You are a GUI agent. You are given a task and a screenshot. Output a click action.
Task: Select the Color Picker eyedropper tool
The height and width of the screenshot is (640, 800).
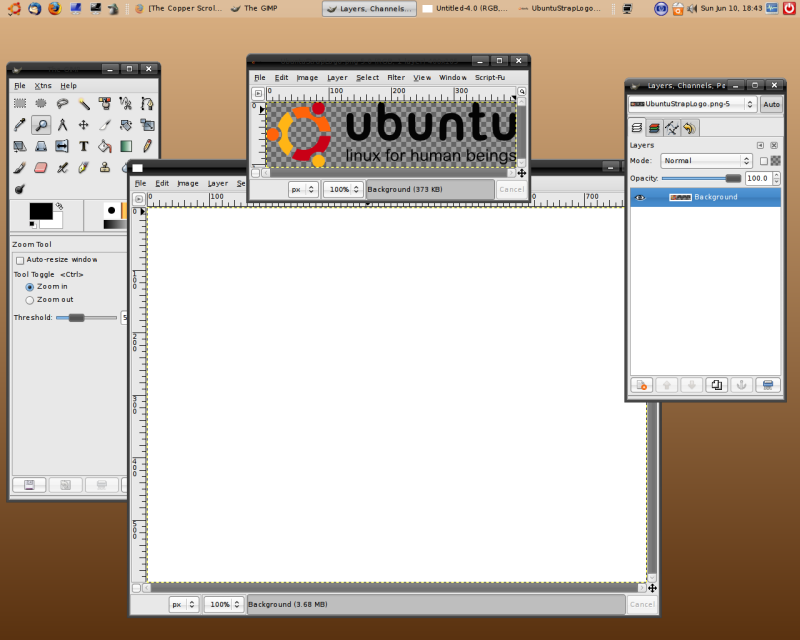(20, 125)
